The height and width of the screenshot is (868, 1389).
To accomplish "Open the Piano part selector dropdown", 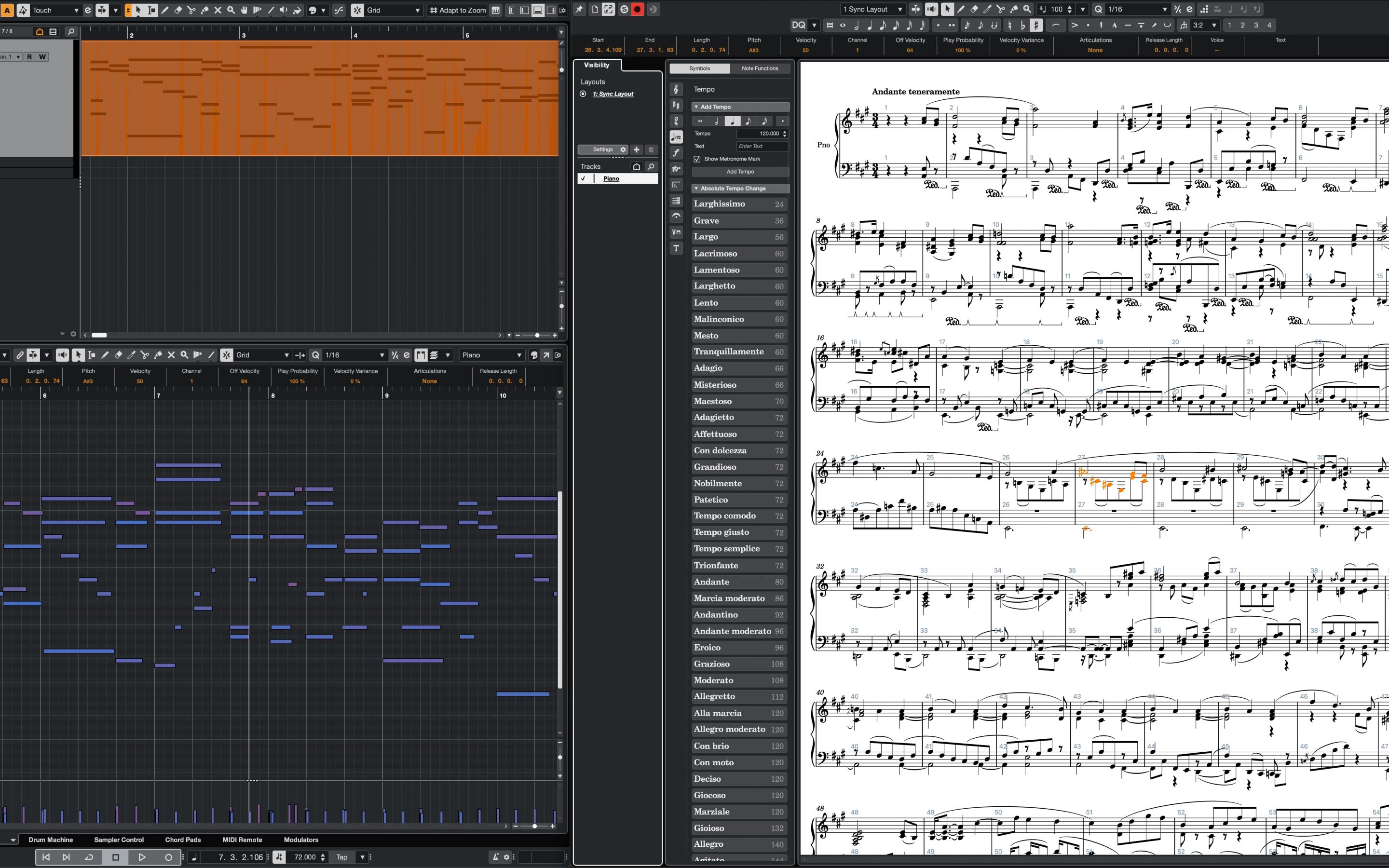I will click(492, 355).
